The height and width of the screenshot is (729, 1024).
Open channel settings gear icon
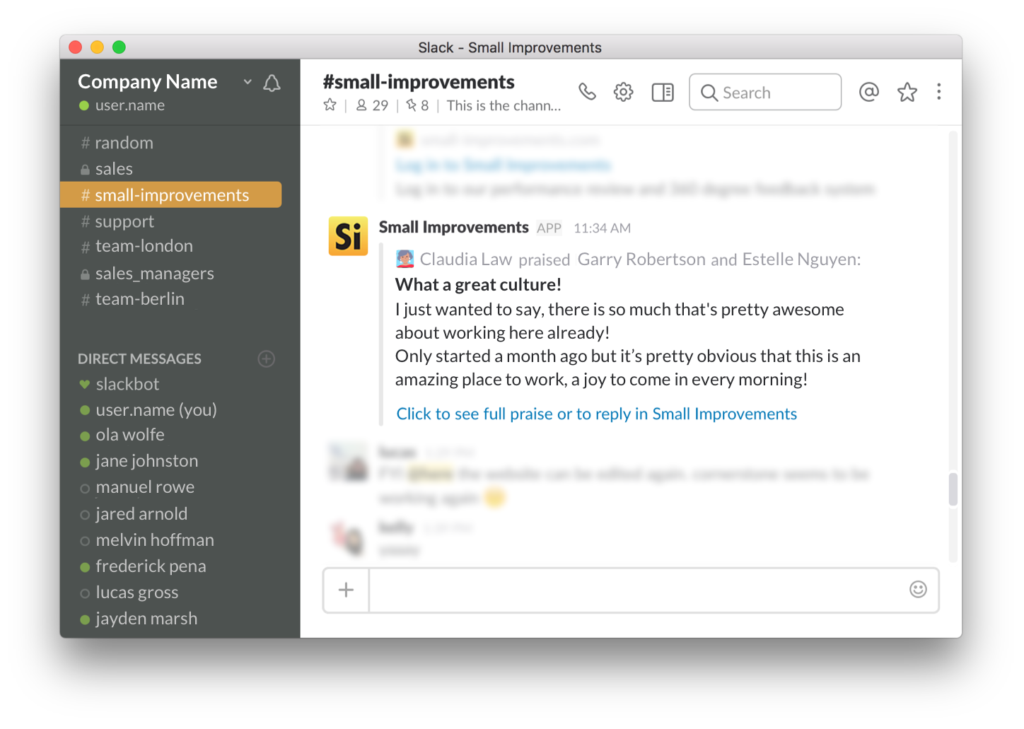tap(623, 92)
